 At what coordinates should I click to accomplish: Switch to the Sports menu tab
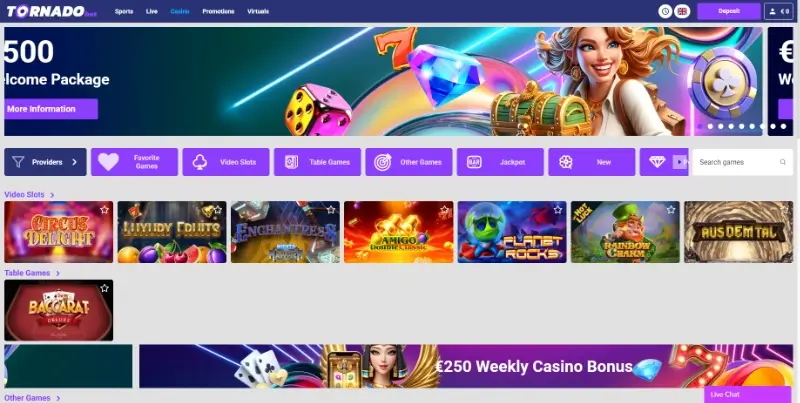[x=124, y=11]
